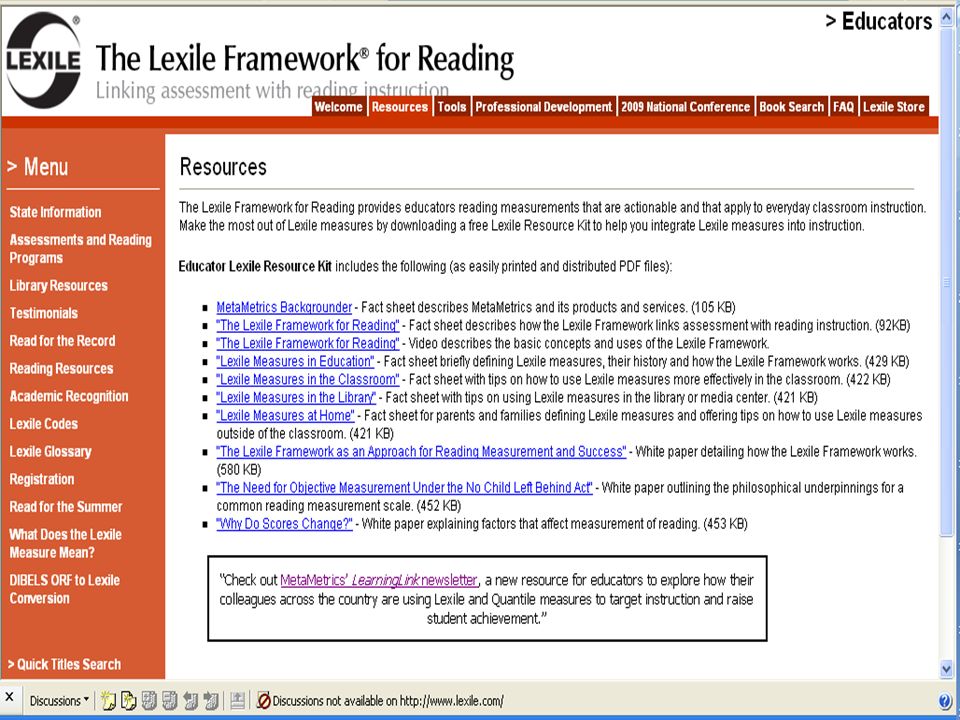
Task: Go to previous discussion with the left-arrow icon
Action: pos(190,700)
